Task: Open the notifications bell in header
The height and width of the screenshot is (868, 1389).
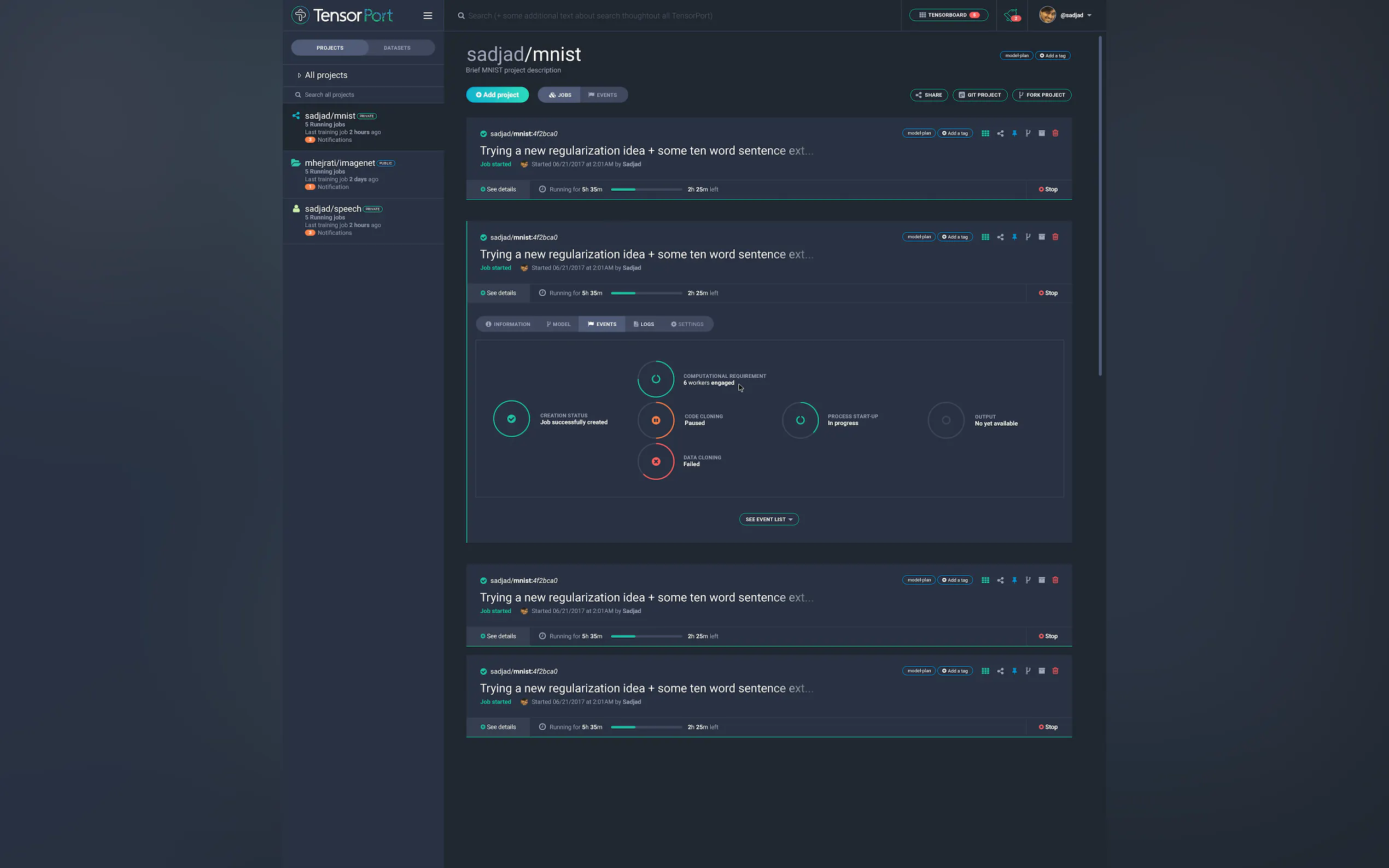Action: (1011, 15)
